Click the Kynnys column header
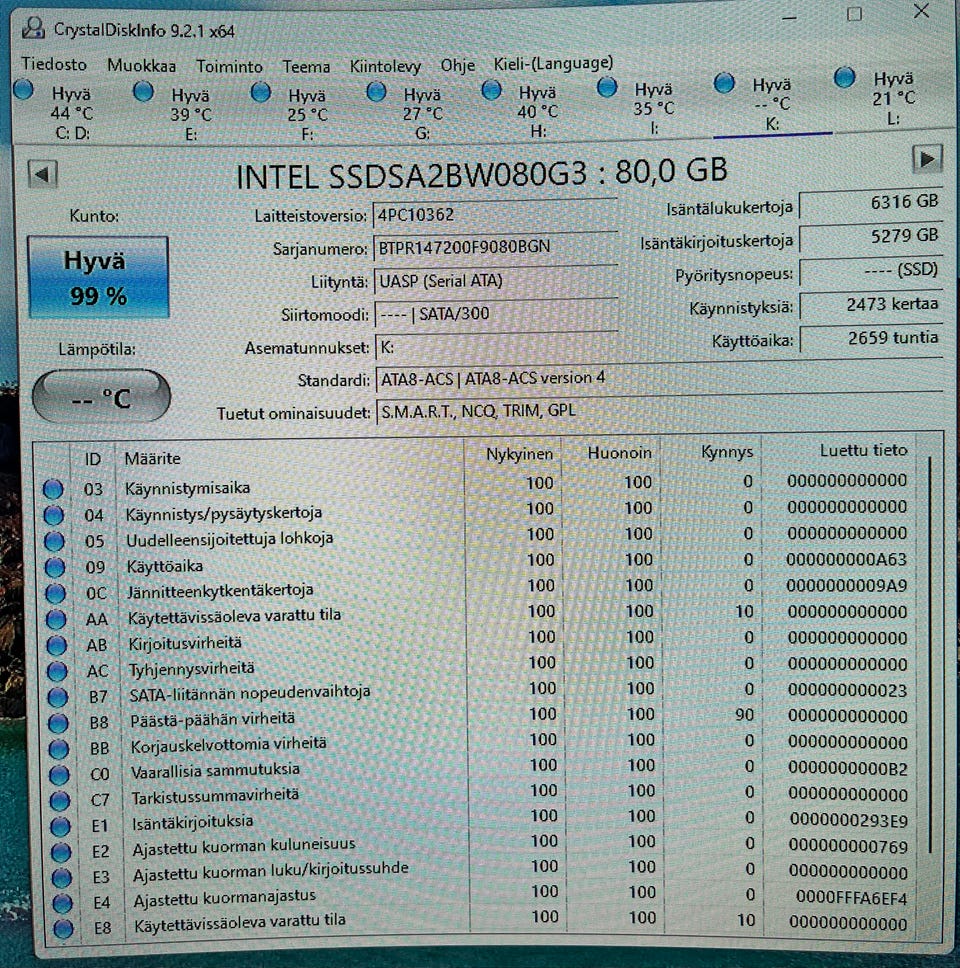960x968 pixels. (x=727, y=452)
